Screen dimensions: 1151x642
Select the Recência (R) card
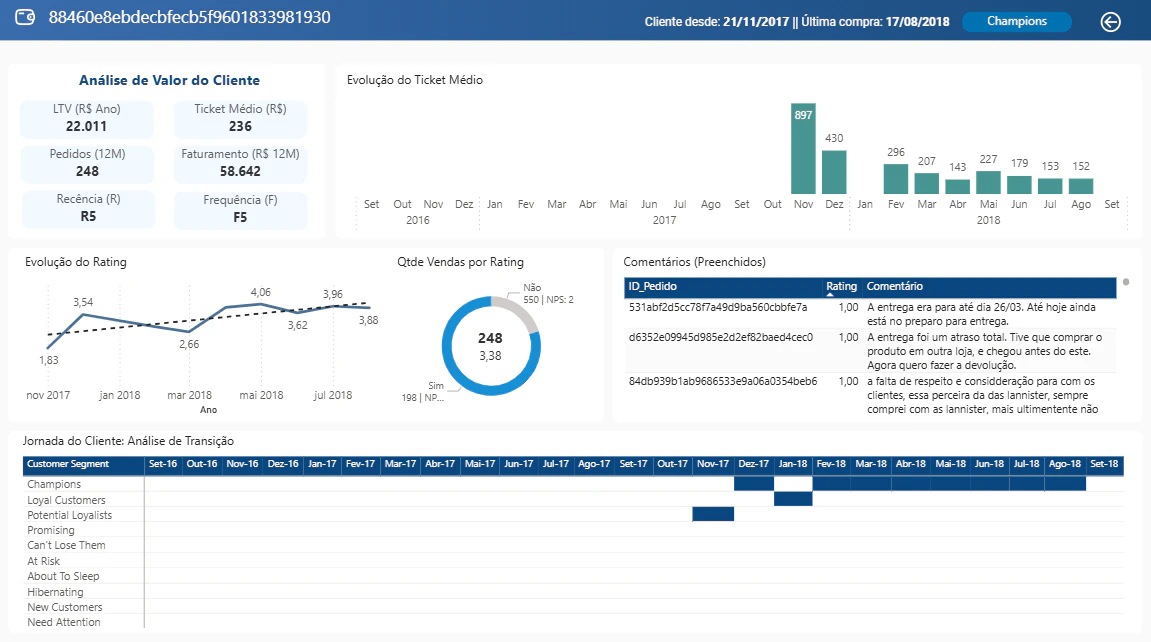pos(88,208)
